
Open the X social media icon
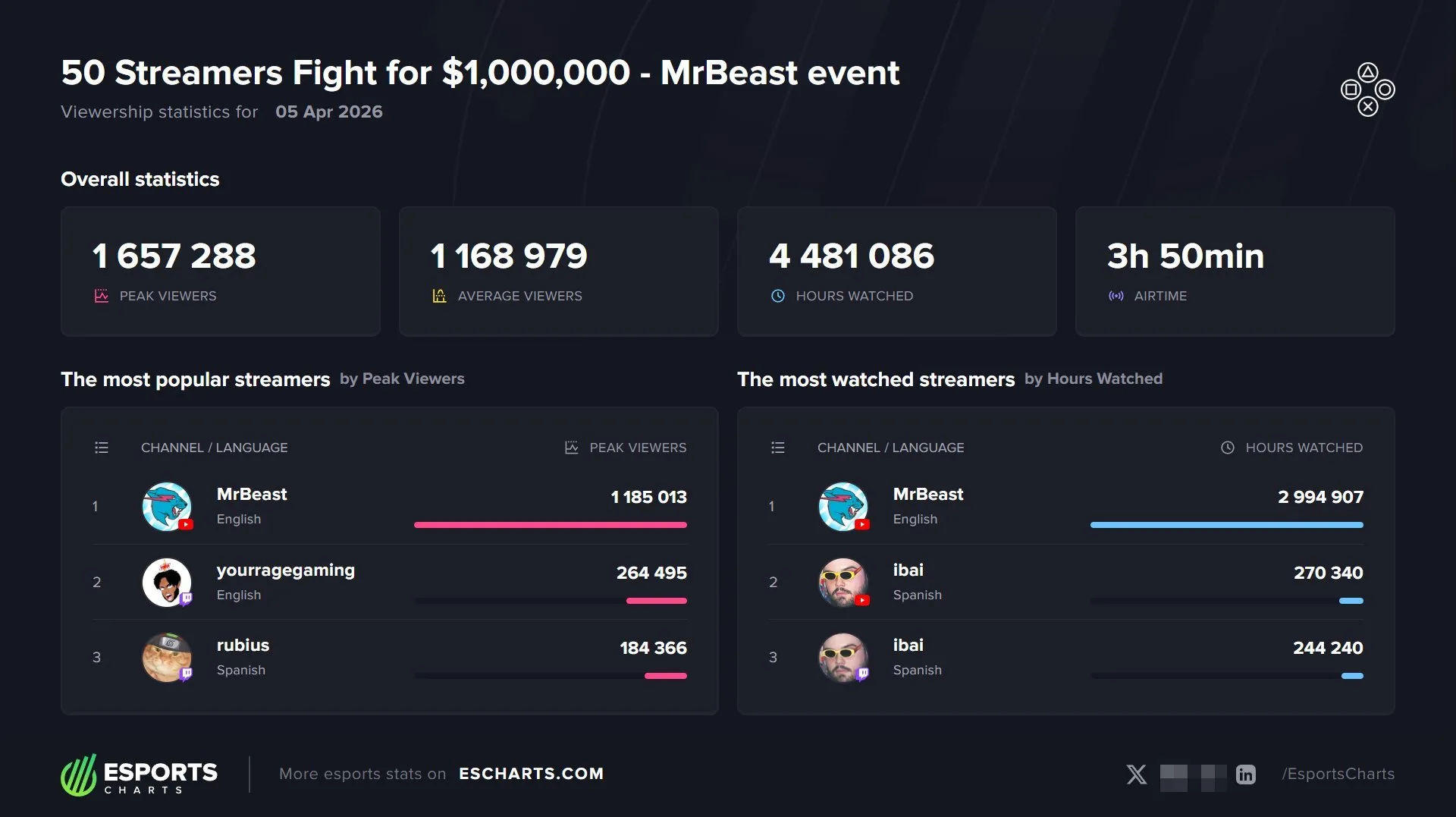pos(1136,774)
